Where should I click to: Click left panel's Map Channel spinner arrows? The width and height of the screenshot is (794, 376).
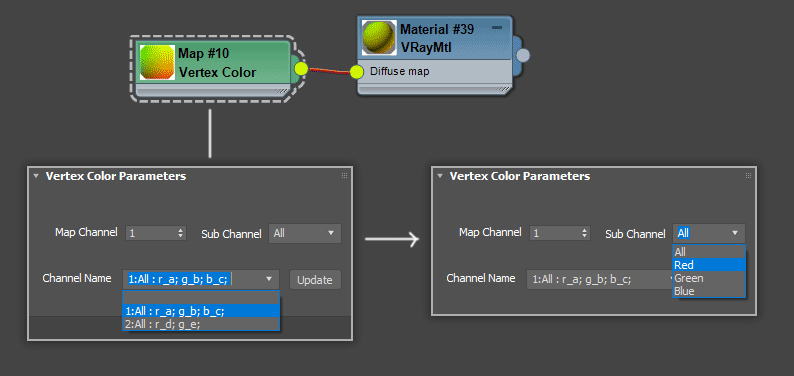180,233
